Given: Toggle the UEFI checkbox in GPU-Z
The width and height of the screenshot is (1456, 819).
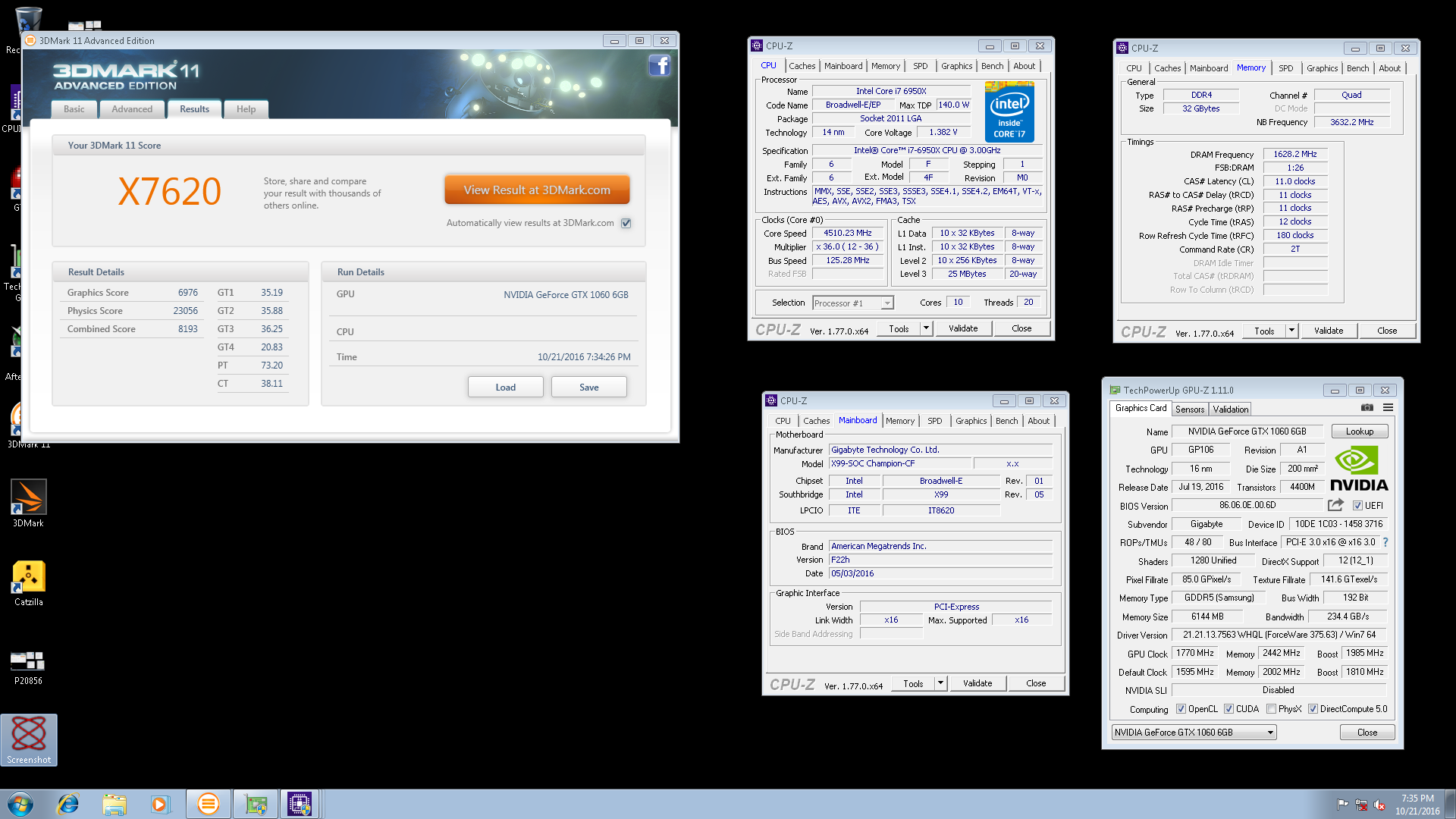Looking at the screenshot, I should (x=1358, y=506).
